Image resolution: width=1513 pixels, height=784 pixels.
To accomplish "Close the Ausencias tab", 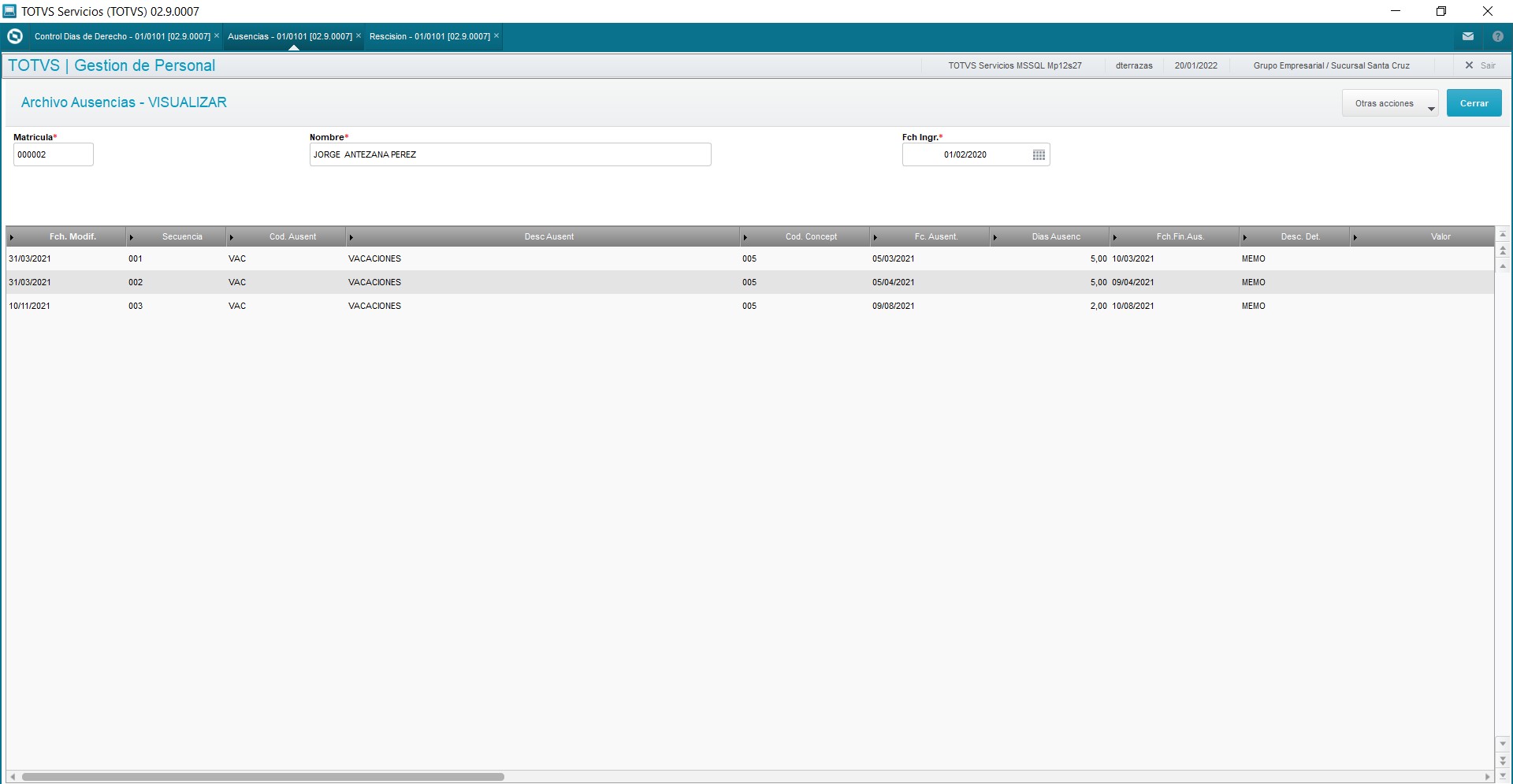I will (359, 35).
